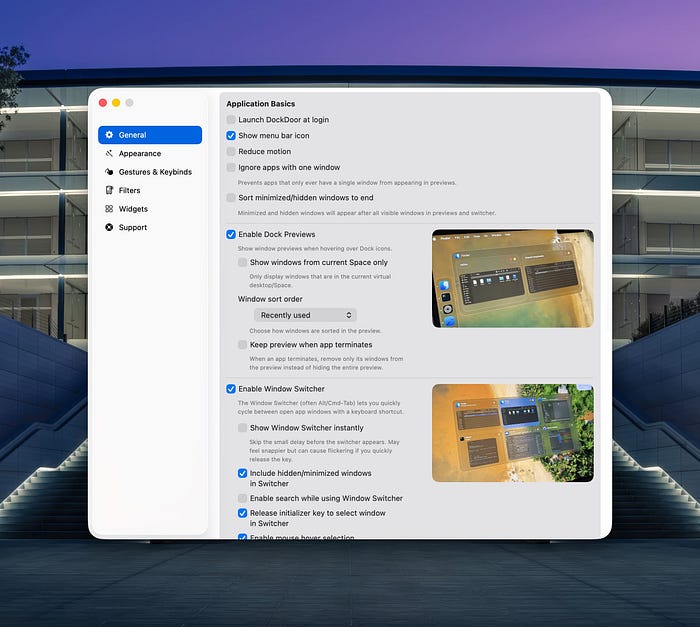700x627 pixels.
Task: Enable the Reduce motion checkbox
Action: coord(231,151)
